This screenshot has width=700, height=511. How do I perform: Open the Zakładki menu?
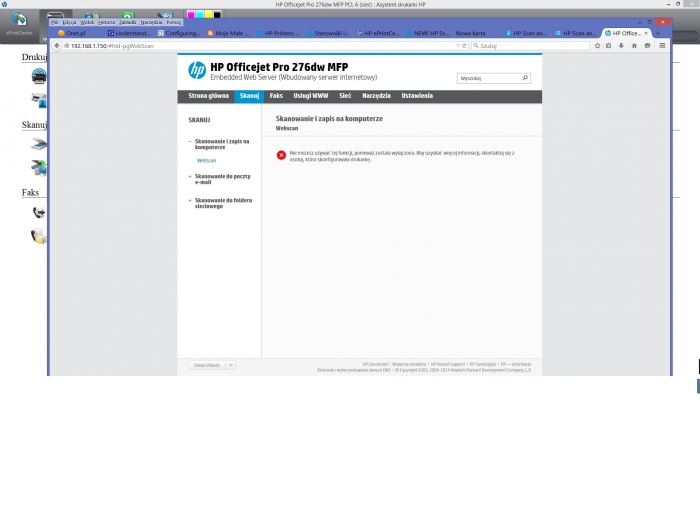[x=127, y=22]
